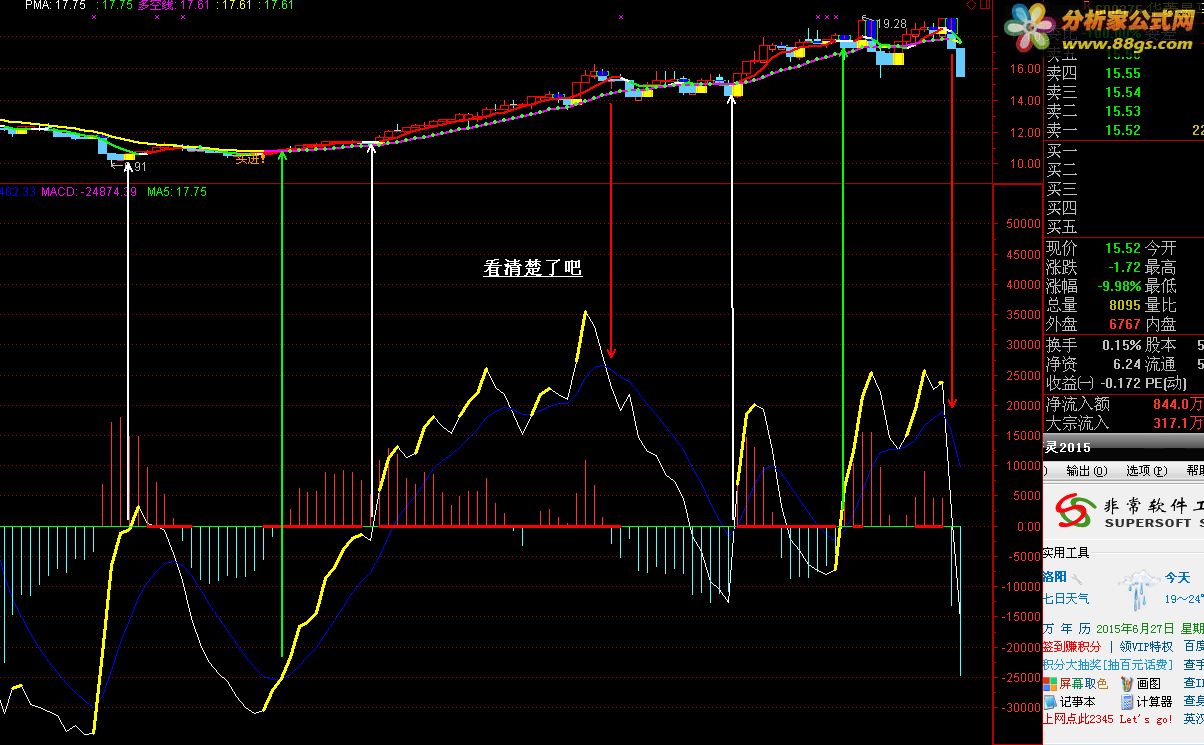The height and width of the screenshot is (745, 1204).
Task: Click the 外盘 6767 value
Action: 1125,324
